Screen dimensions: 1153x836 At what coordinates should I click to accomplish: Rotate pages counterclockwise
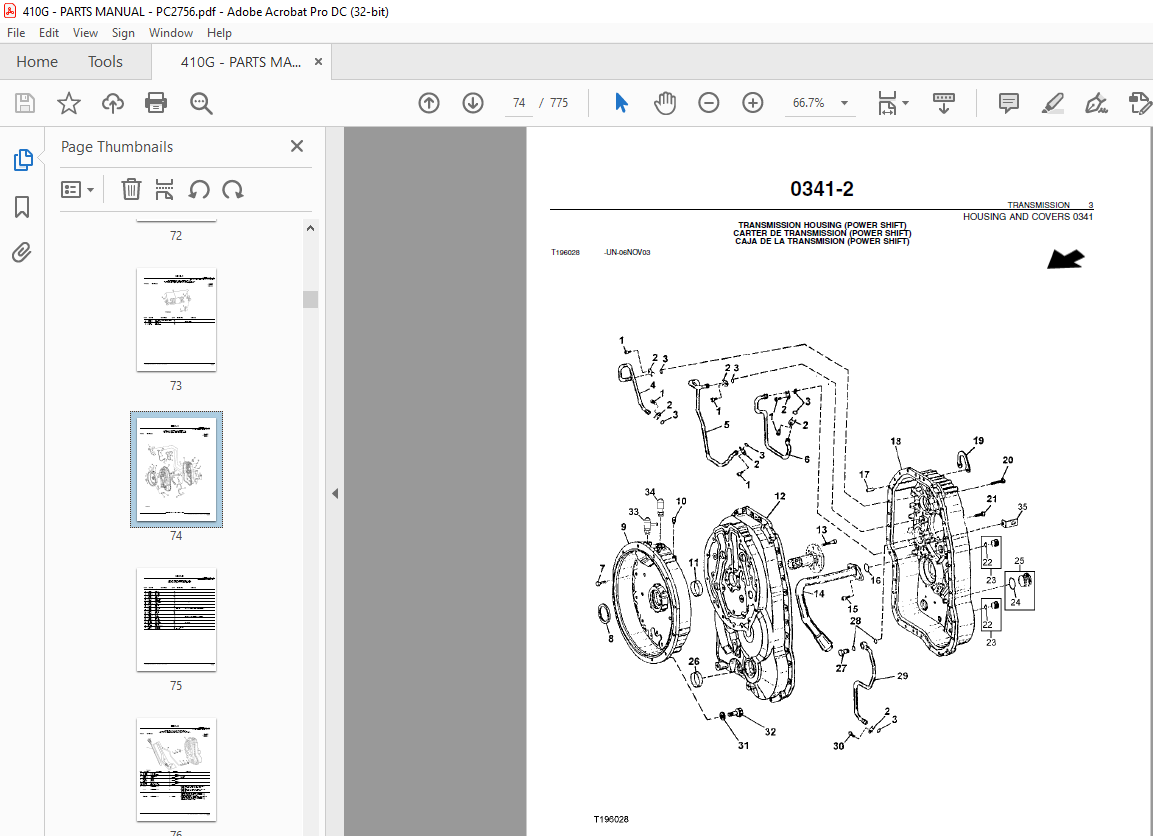(199, 190)
